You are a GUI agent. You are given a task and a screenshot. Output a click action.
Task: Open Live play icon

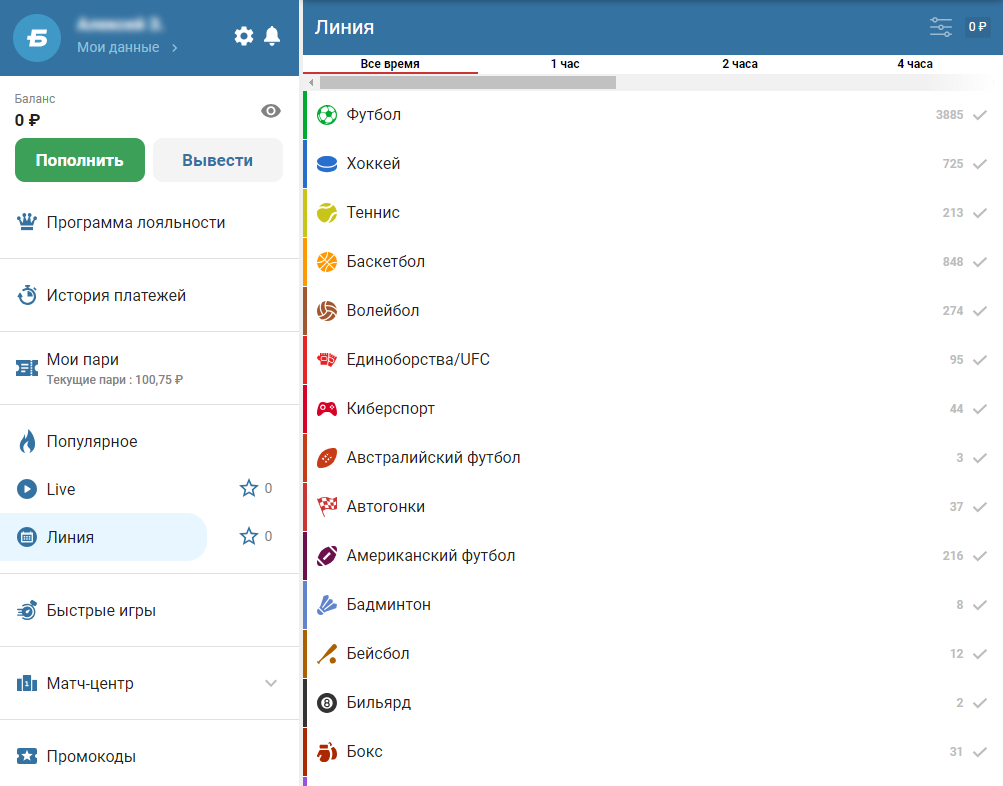[27, 489]
